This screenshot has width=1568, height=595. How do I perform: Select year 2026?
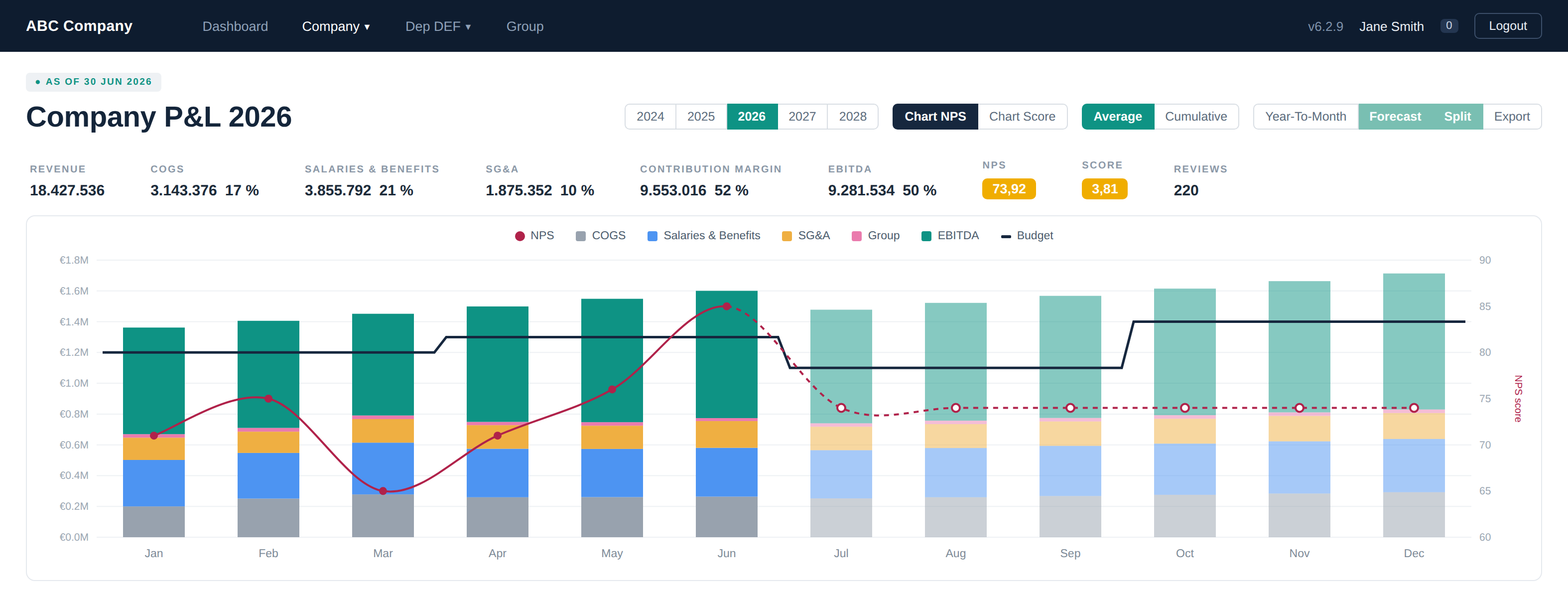(752, 116)
